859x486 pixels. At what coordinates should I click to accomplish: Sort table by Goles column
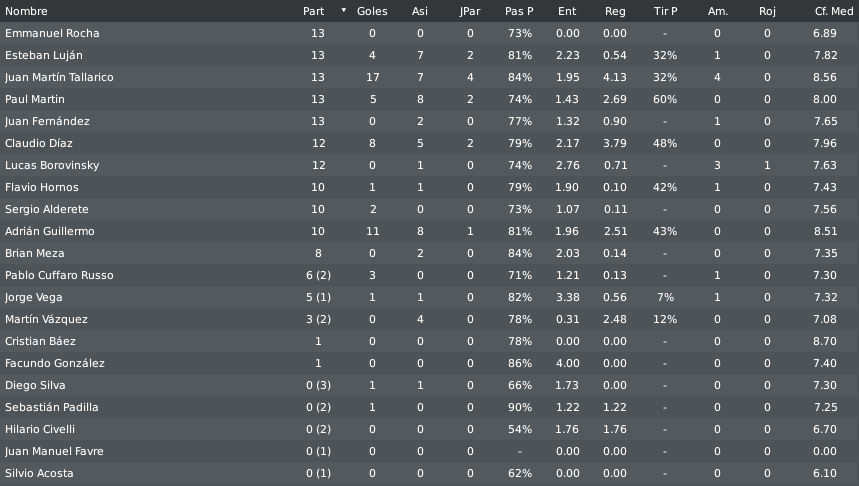pyautogui.click(x=372, y=11)
